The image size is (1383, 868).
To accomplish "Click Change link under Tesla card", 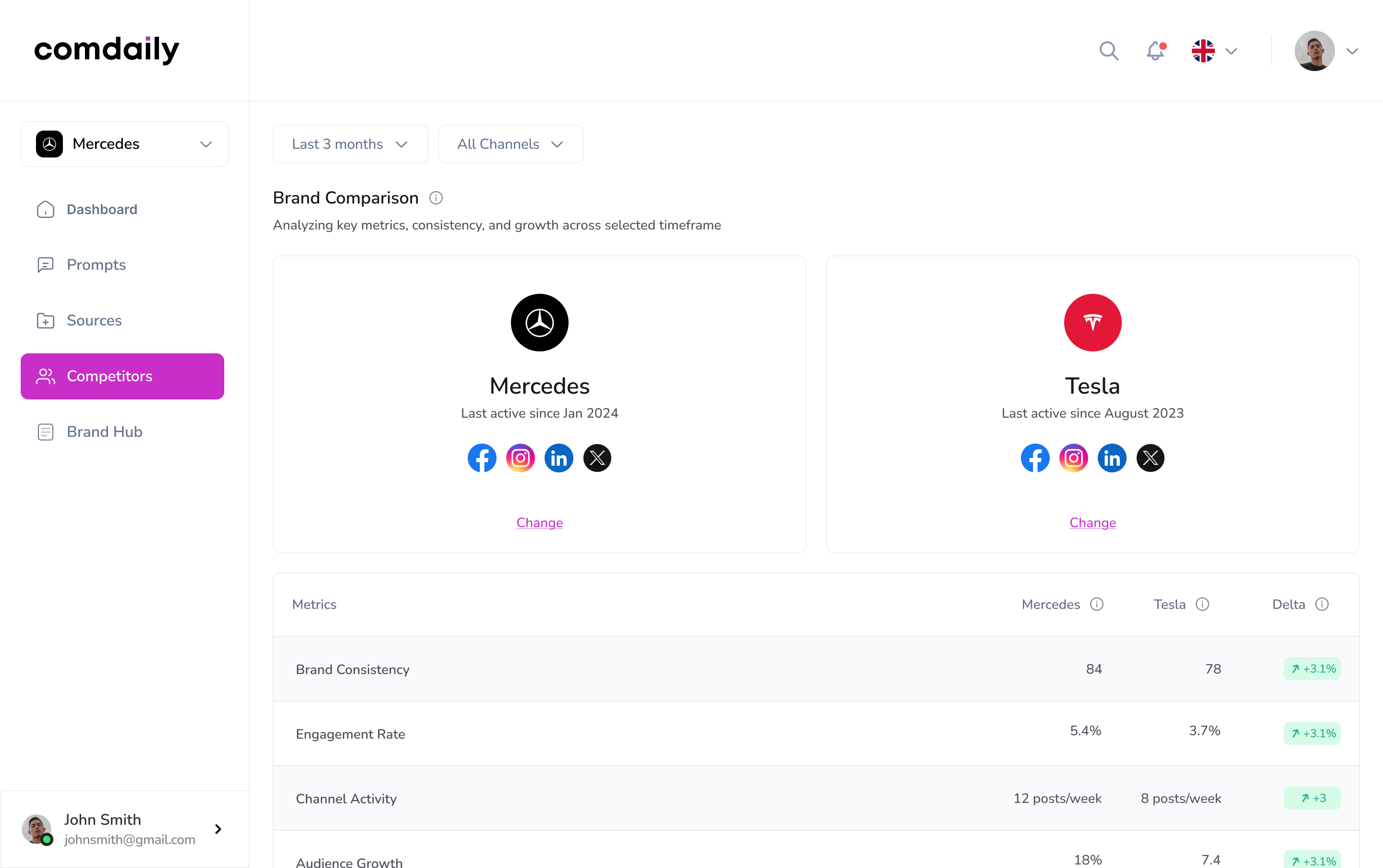I will 1092,522.
